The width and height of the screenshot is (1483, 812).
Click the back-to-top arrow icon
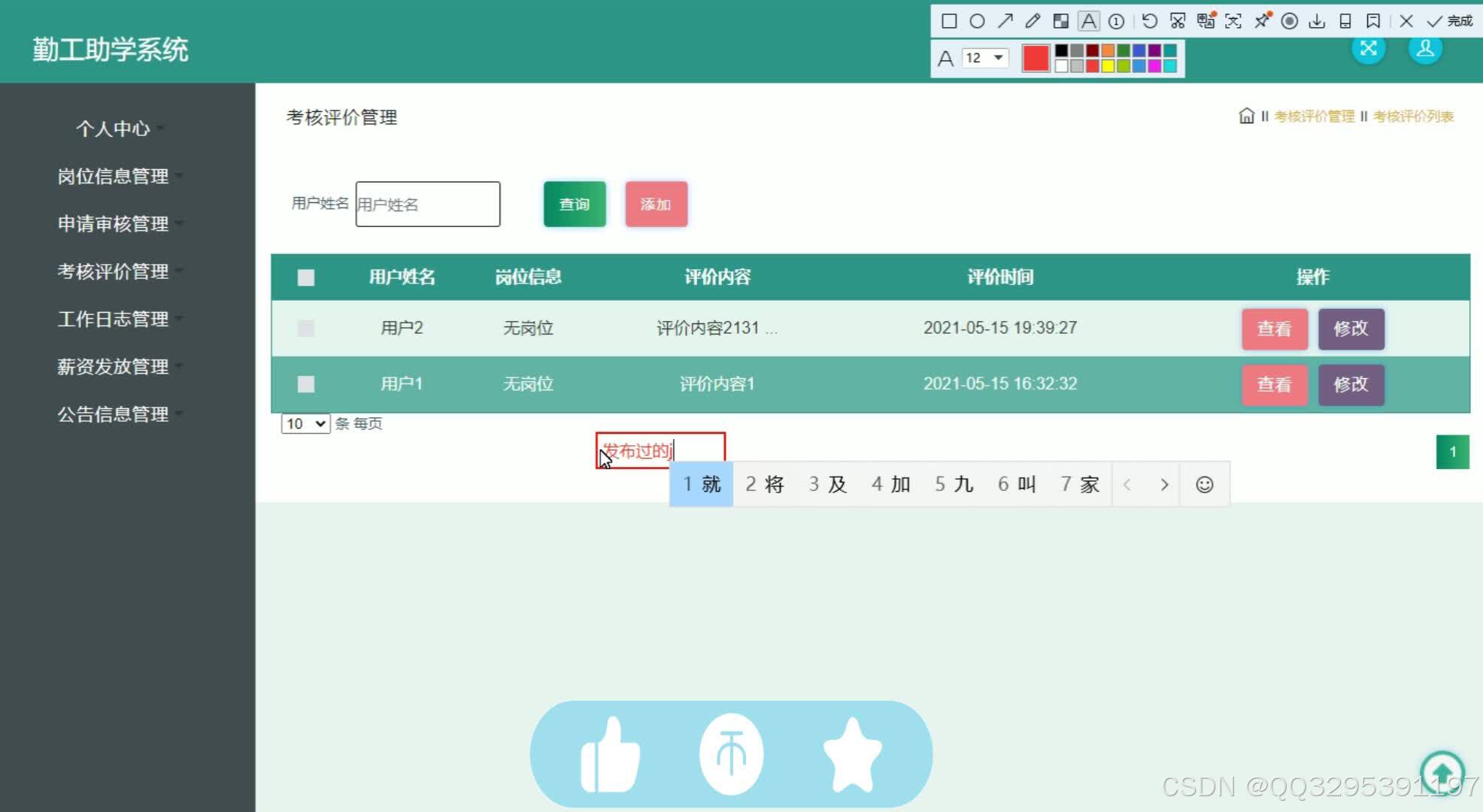(1442, 772)
